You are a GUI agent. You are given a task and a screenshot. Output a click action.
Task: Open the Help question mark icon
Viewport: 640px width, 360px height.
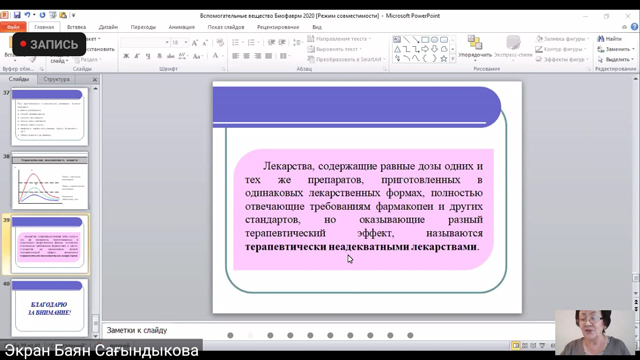click(x=634, y=27)
